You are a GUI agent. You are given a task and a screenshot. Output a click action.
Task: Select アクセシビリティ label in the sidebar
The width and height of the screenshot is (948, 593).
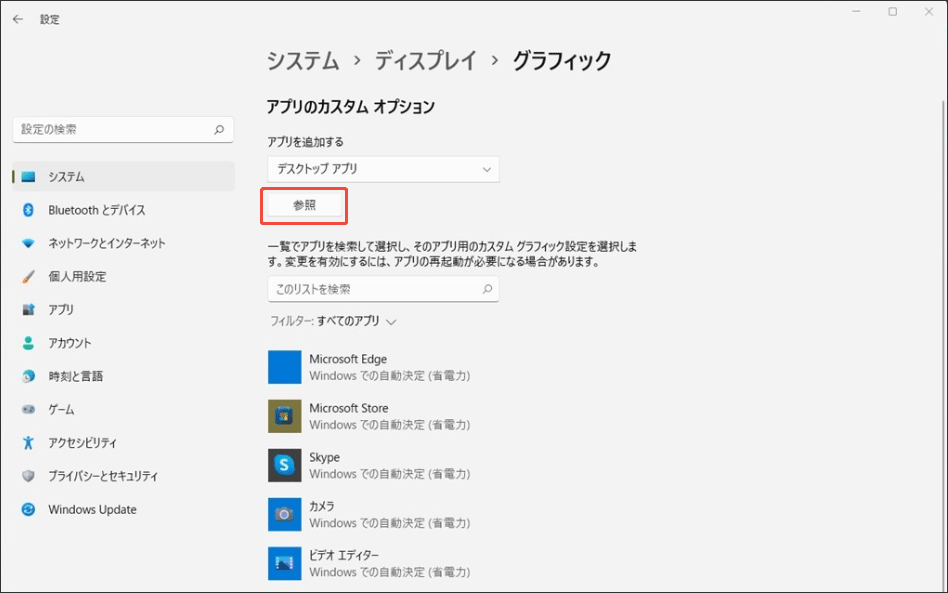(83, 443)
